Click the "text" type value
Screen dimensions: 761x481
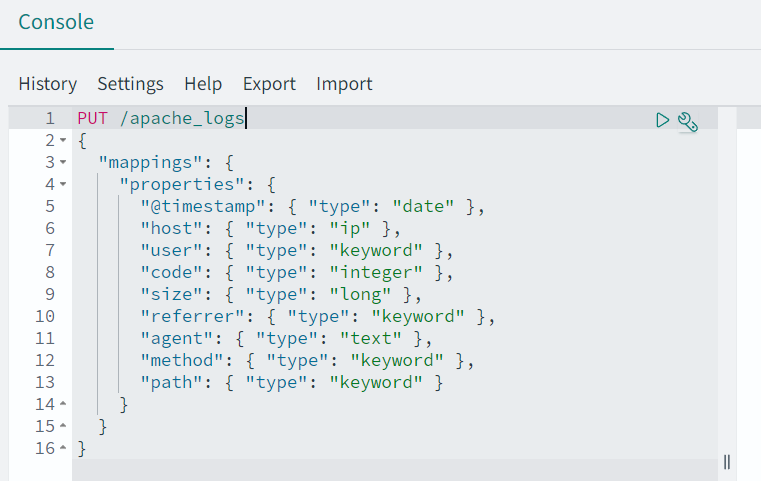(371, 338)
